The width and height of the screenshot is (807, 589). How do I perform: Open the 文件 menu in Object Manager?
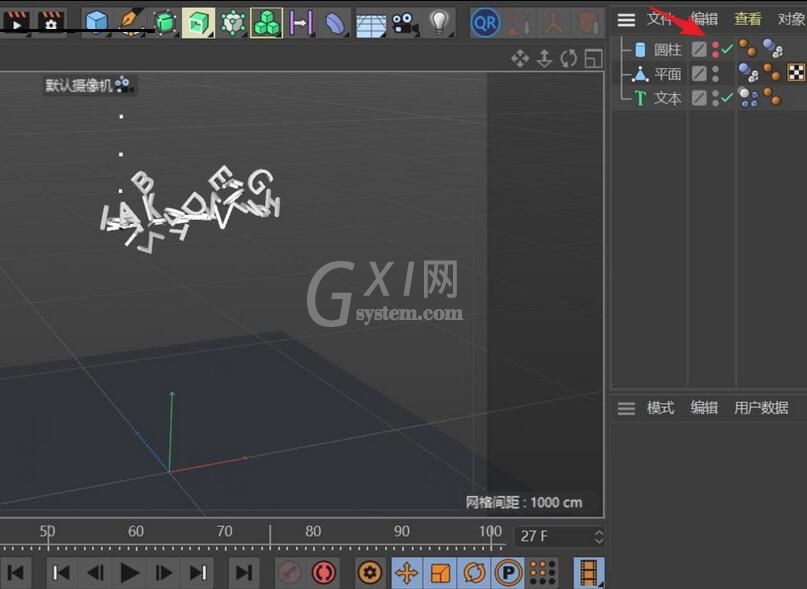tap(660, 20)
